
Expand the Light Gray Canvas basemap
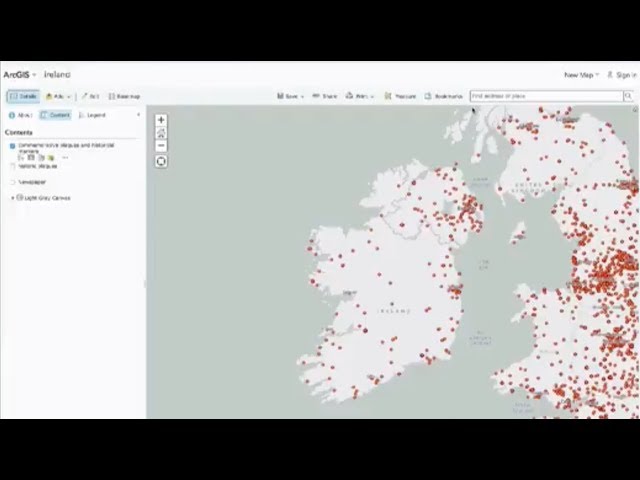pos(13,198)
